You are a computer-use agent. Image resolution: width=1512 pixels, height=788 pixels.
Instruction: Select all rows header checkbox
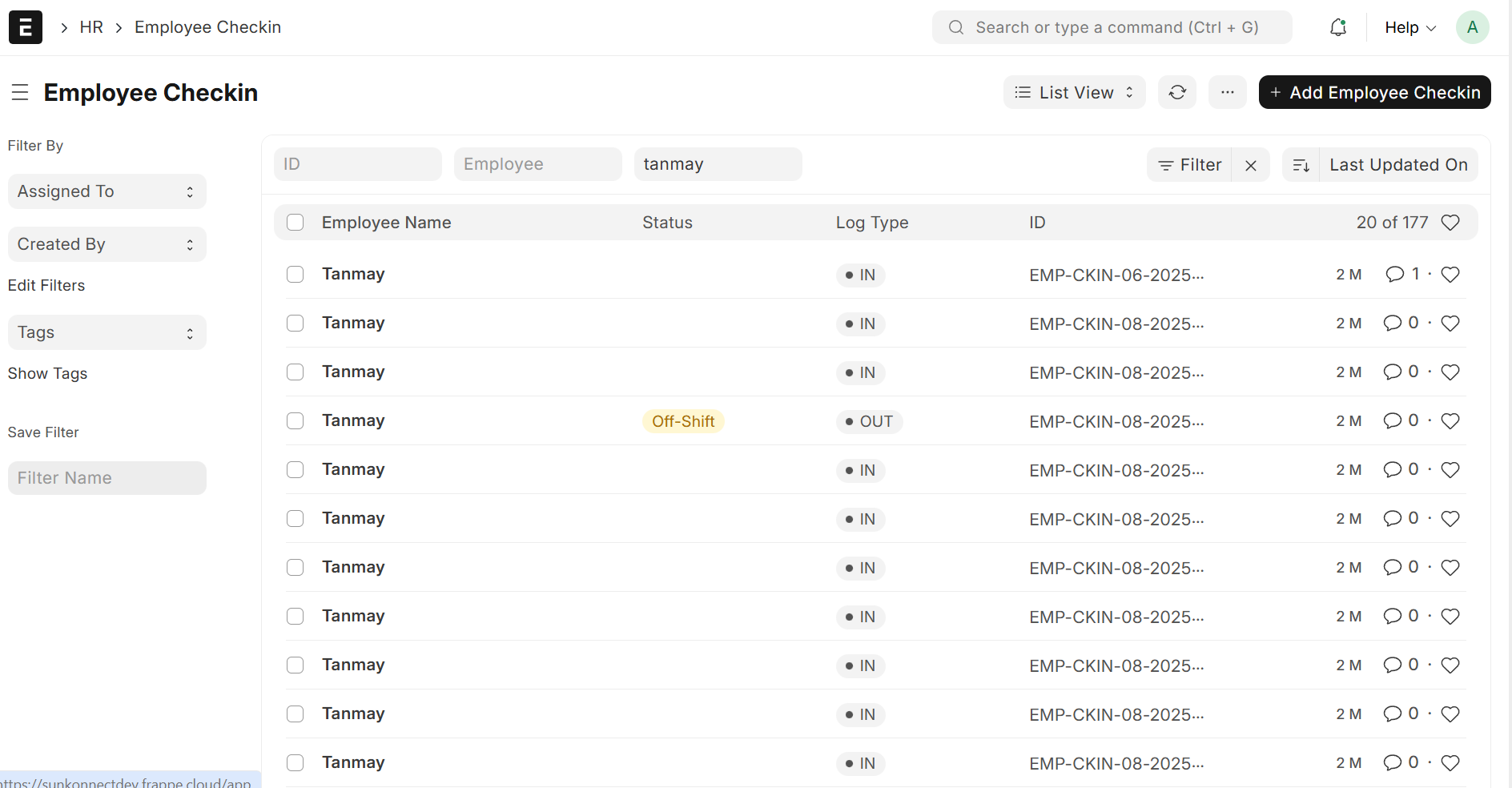pyautogui.click(x=296, y=223)
